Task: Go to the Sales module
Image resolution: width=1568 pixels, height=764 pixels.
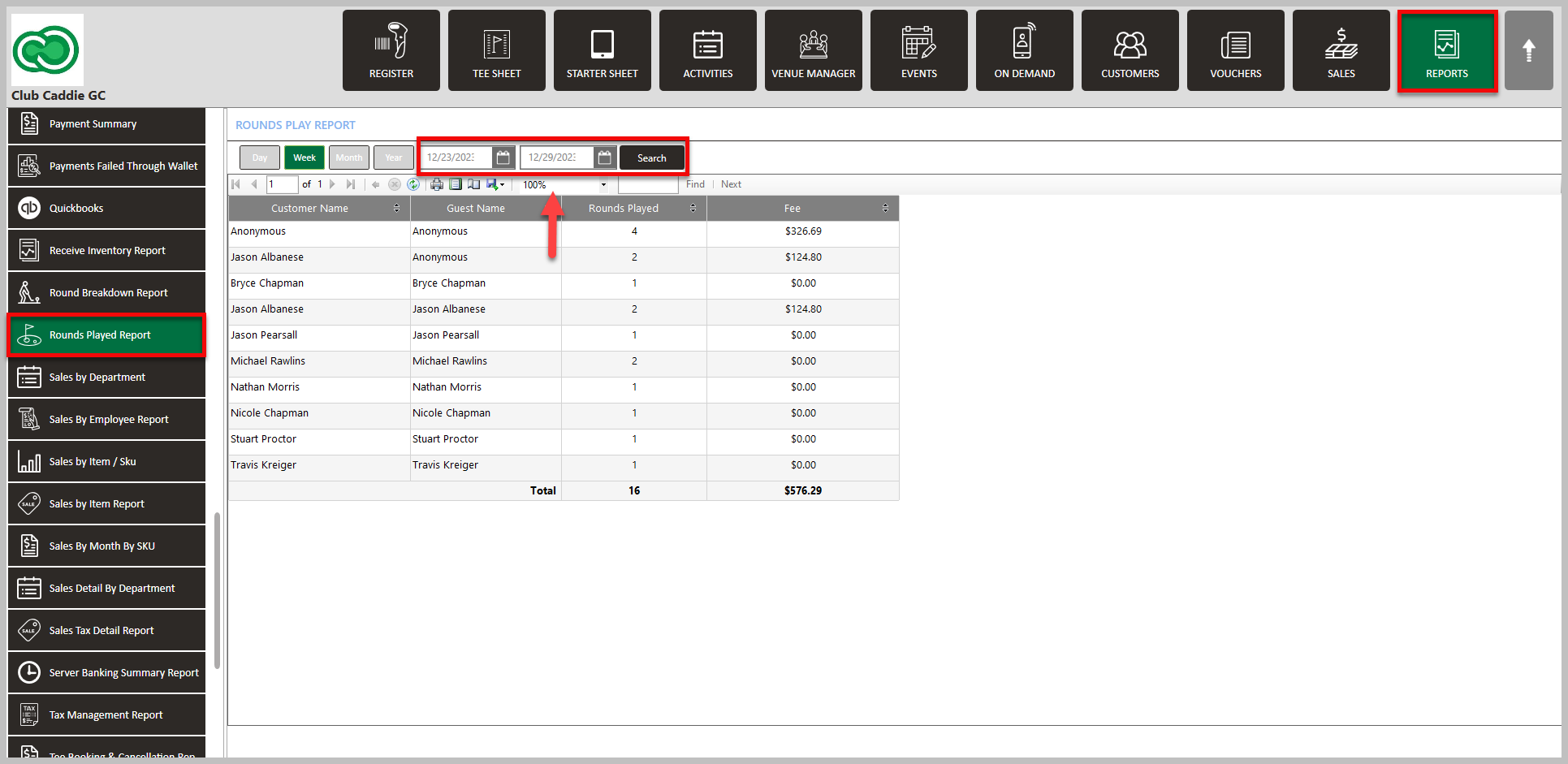Action: coord(1341,50)
